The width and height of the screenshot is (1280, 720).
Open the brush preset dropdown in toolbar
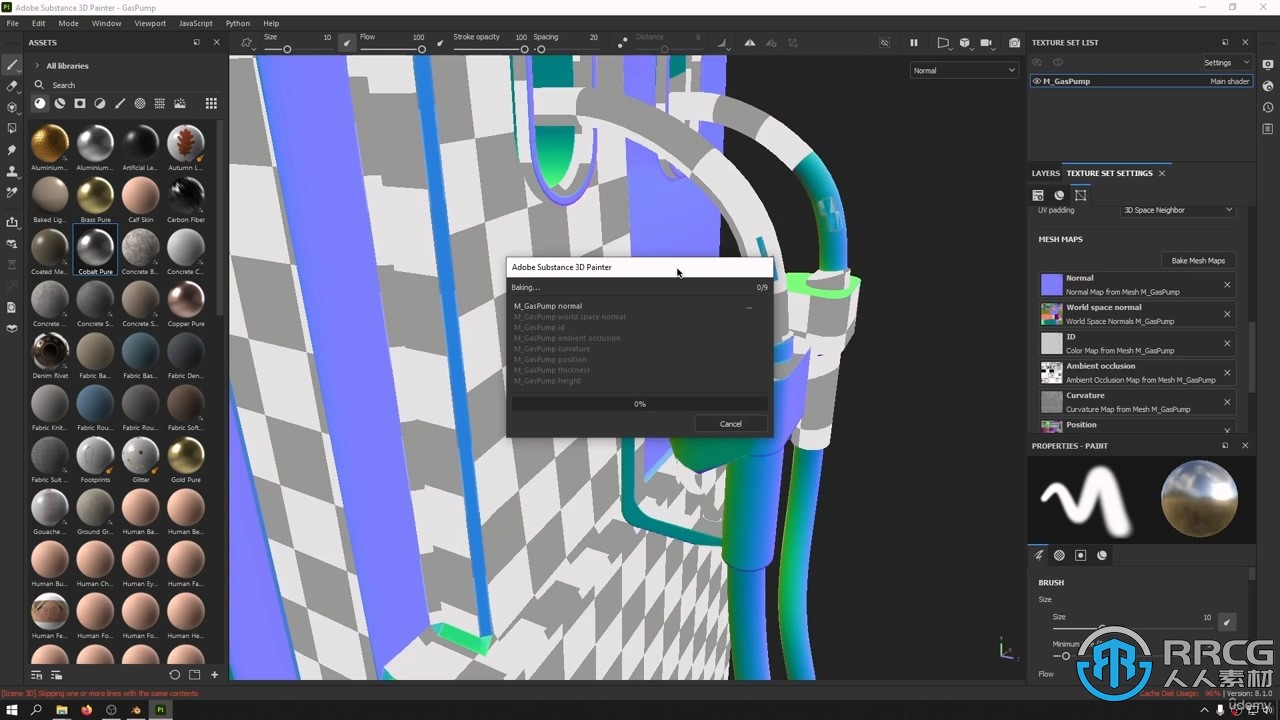tap(248, 43)
